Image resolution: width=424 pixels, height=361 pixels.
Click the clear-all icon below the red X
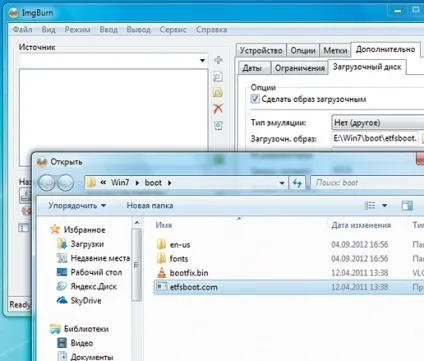pyautogui.click(x=218, y=125)
